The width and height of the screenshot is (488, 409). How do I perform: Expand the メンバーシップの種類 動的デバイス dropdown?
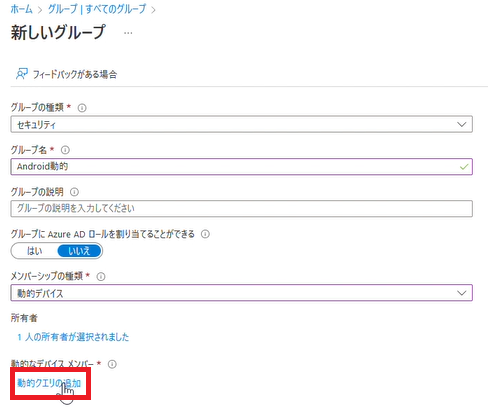(x=241, y=293)
